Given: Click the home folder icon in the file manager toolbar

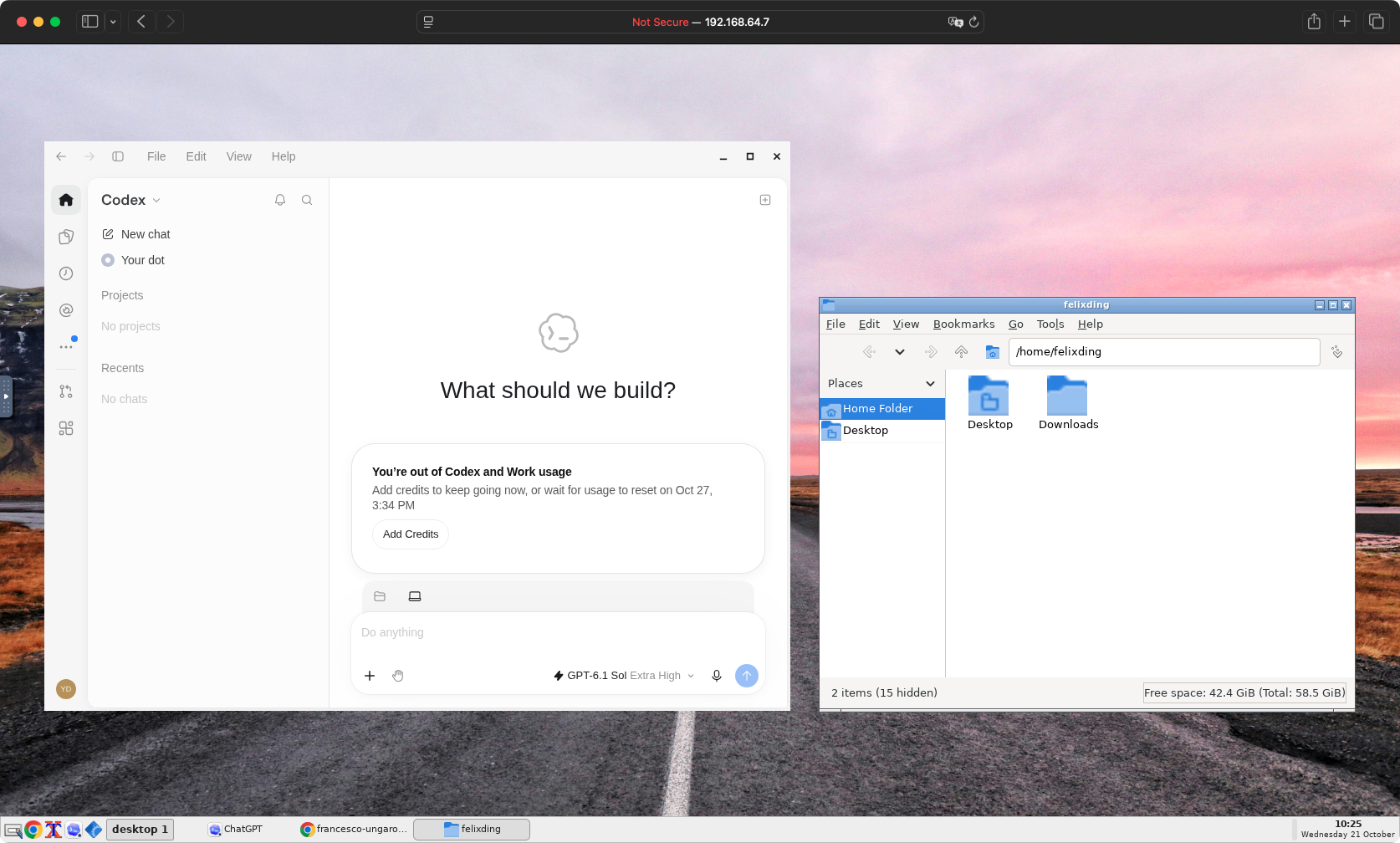Looking at the screenshot, I should (x=993, y=352).
